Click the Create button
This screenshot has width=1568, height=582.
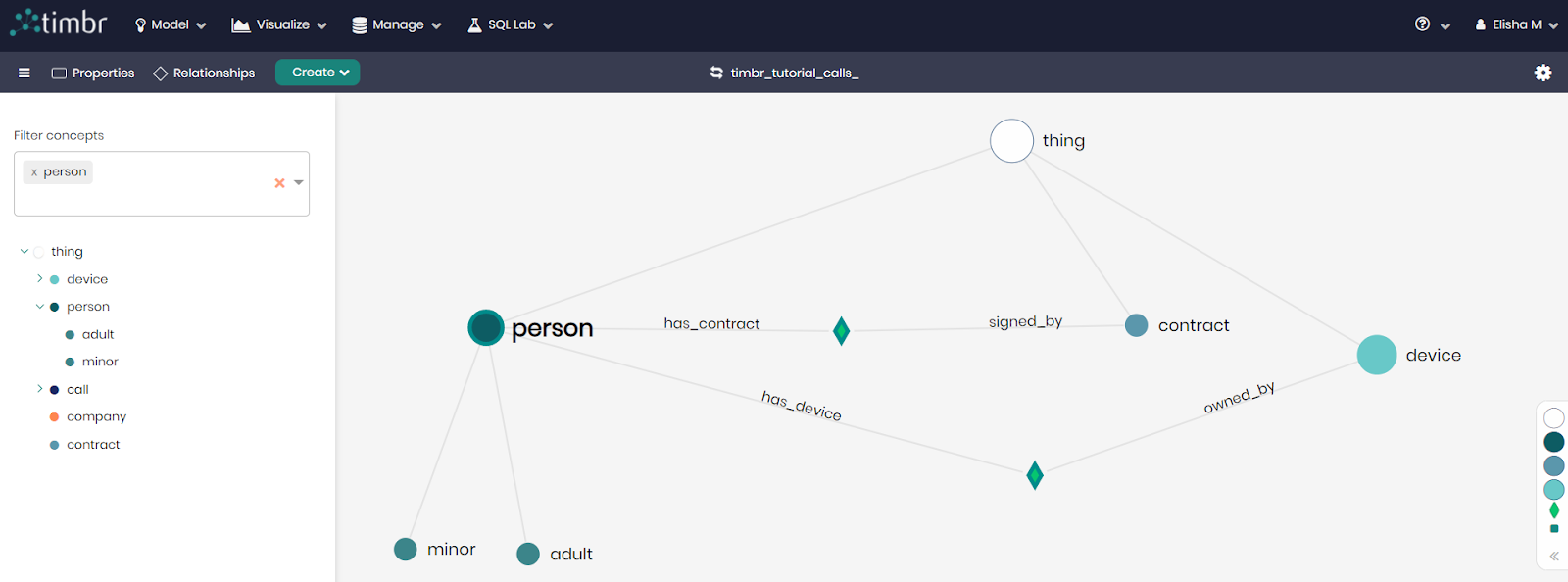coord(318,73)
